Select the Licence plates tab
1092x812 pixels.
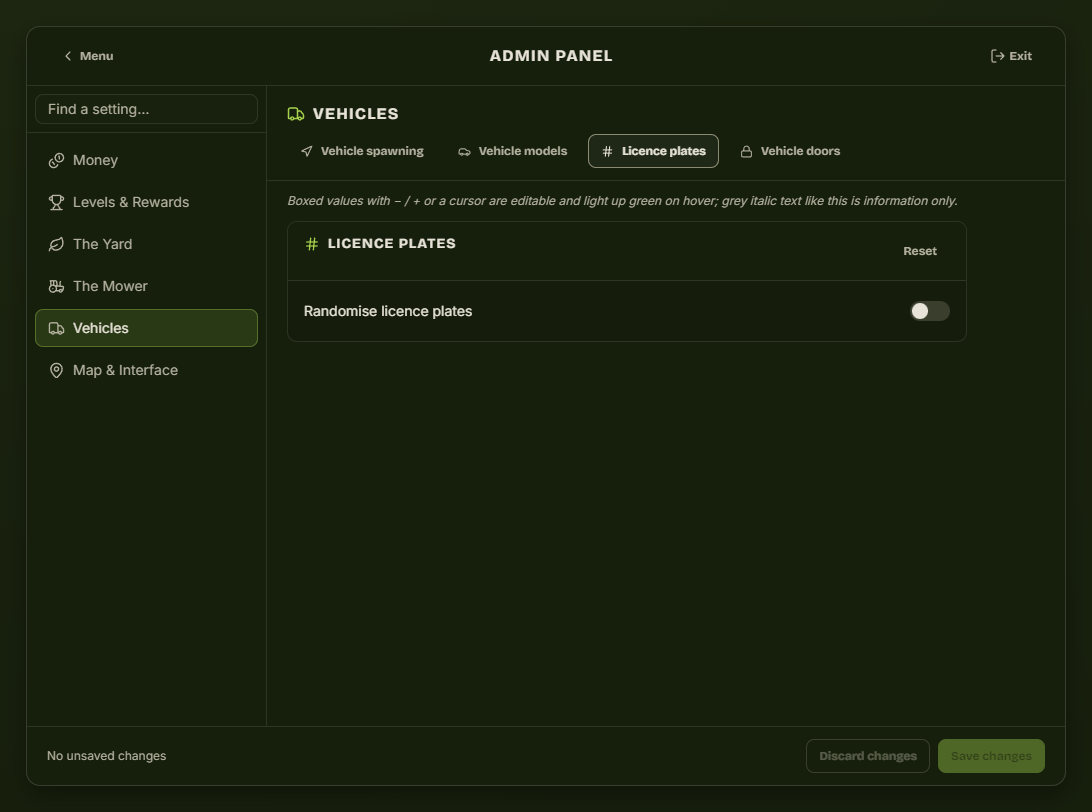point(653,151)
